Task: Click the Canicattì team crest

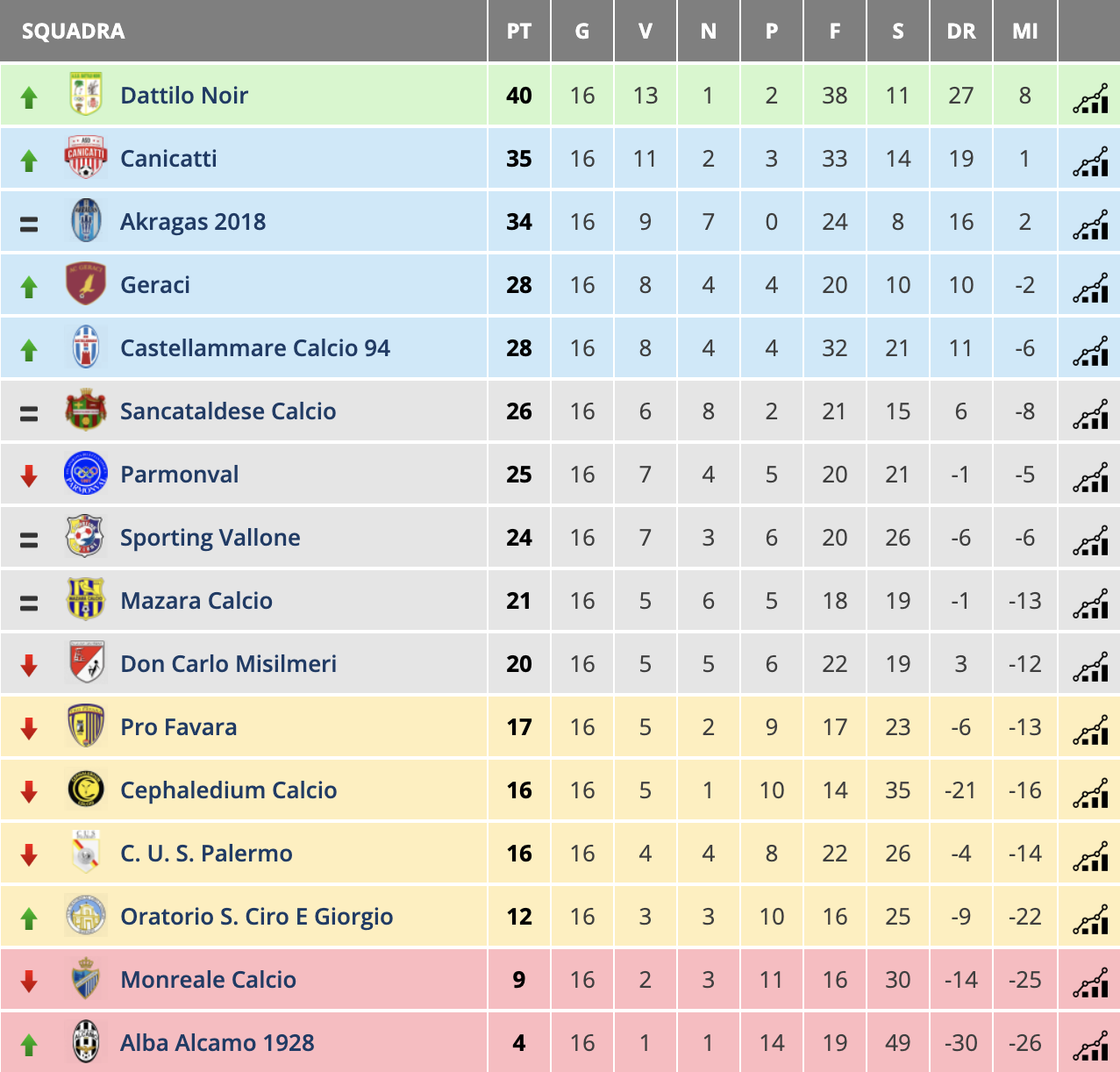Action: click(86, 158)
